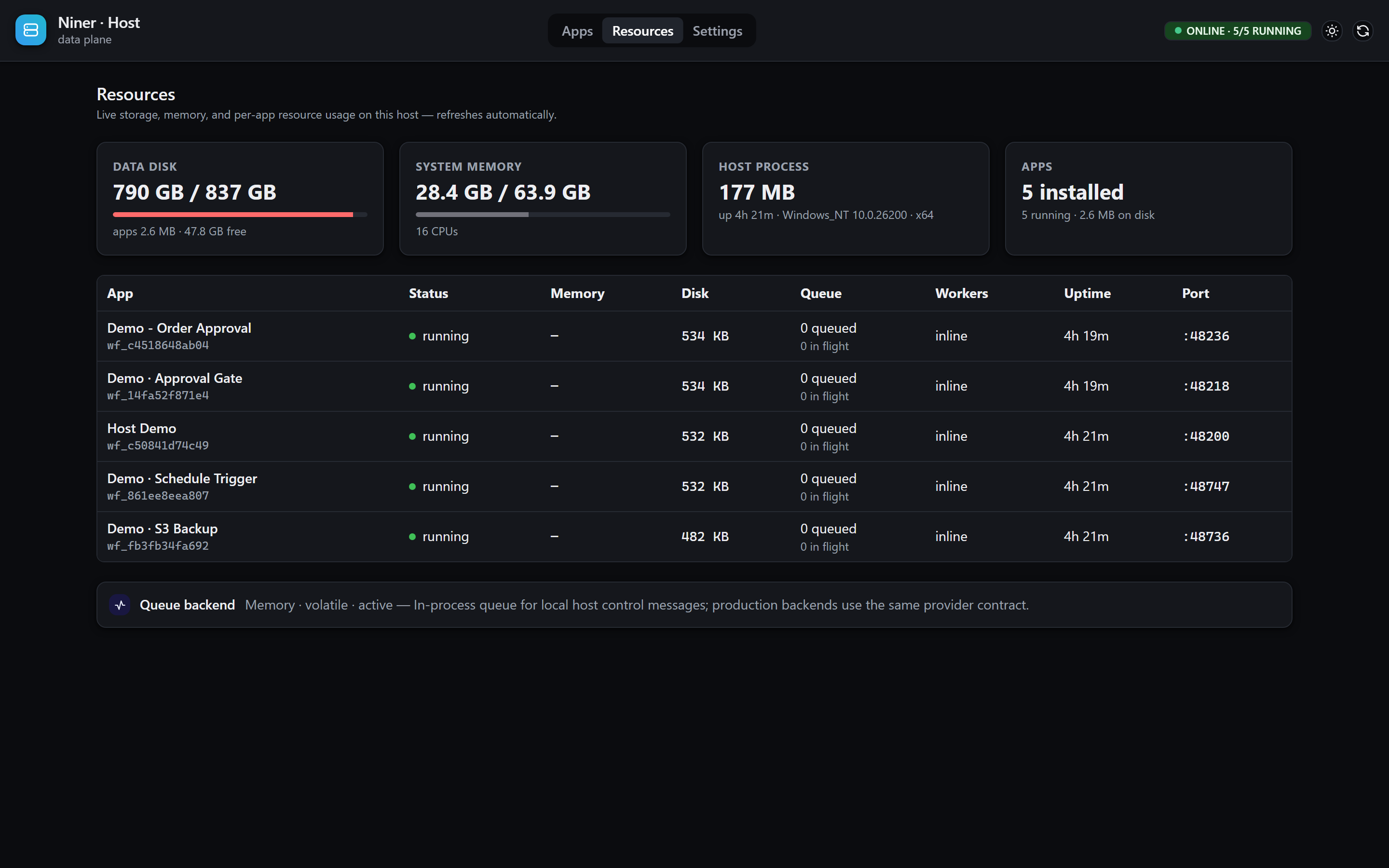Click the Queue backend label
Image resolution: width=1389 pixels, height=868 pixels.
coord(187,605)
